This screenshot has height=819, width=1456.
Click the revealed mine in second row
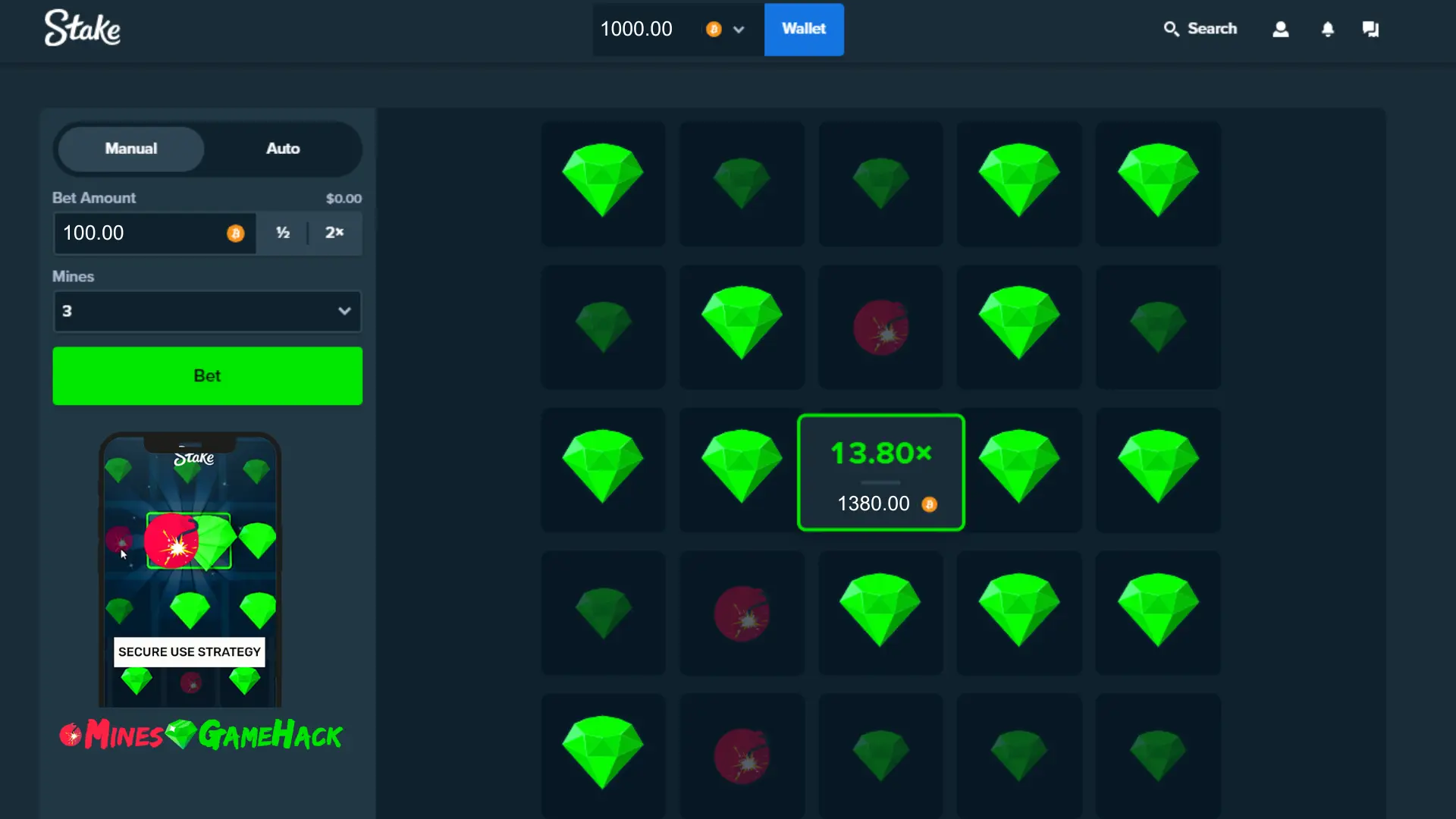[x=880, y=328]
